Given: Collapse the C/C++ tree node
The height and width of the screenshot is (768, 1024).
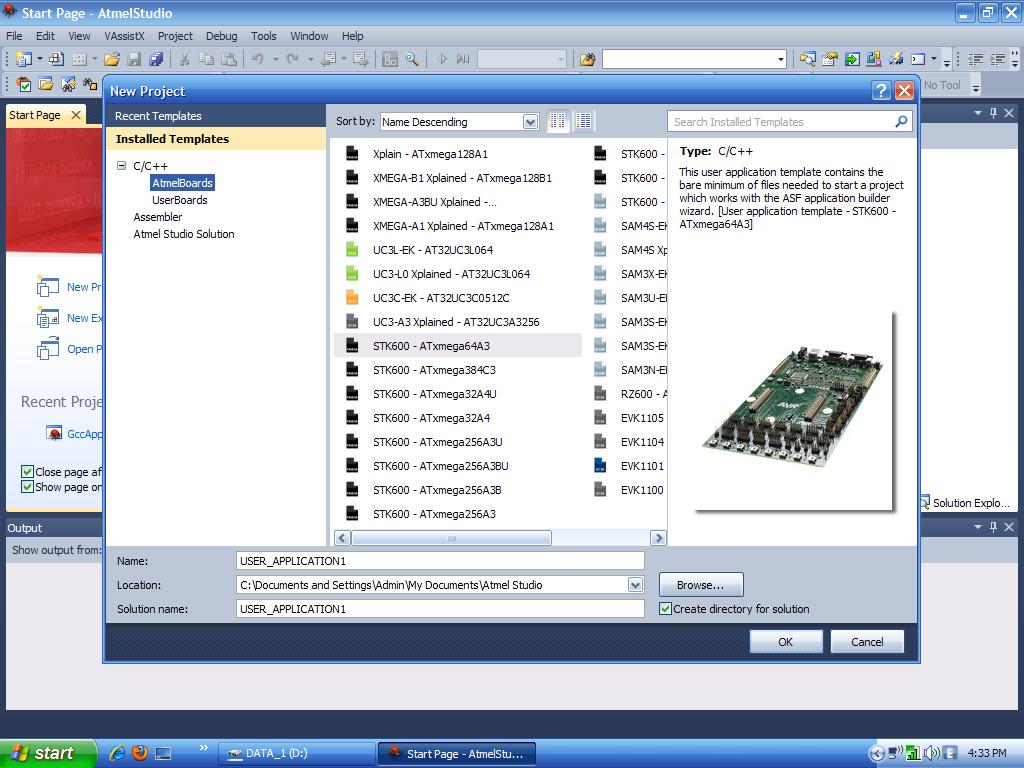Looking at the screenshot, I should pos(122,166).
